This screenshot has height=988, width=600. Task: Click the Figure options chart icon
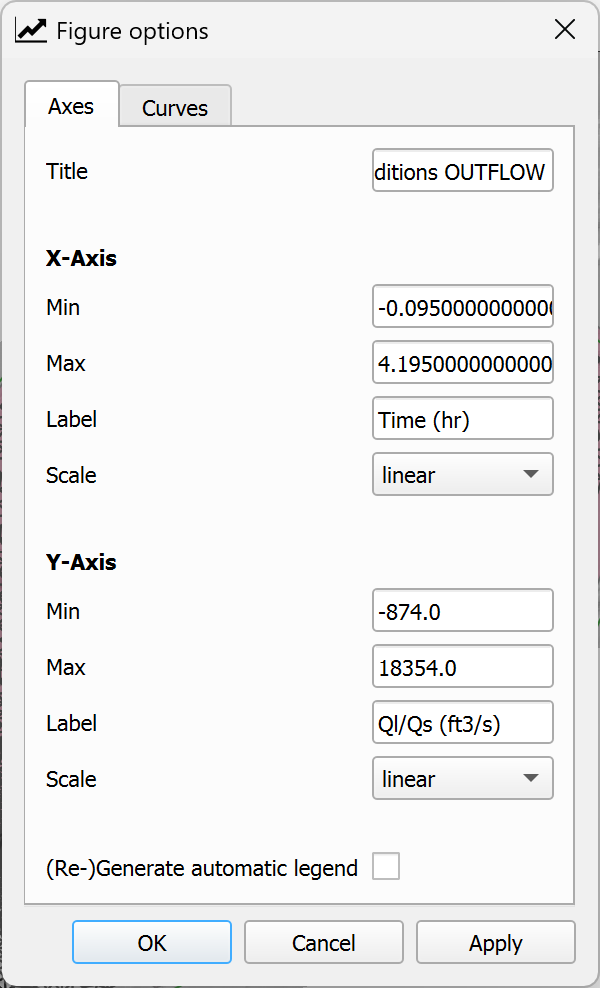30,30
